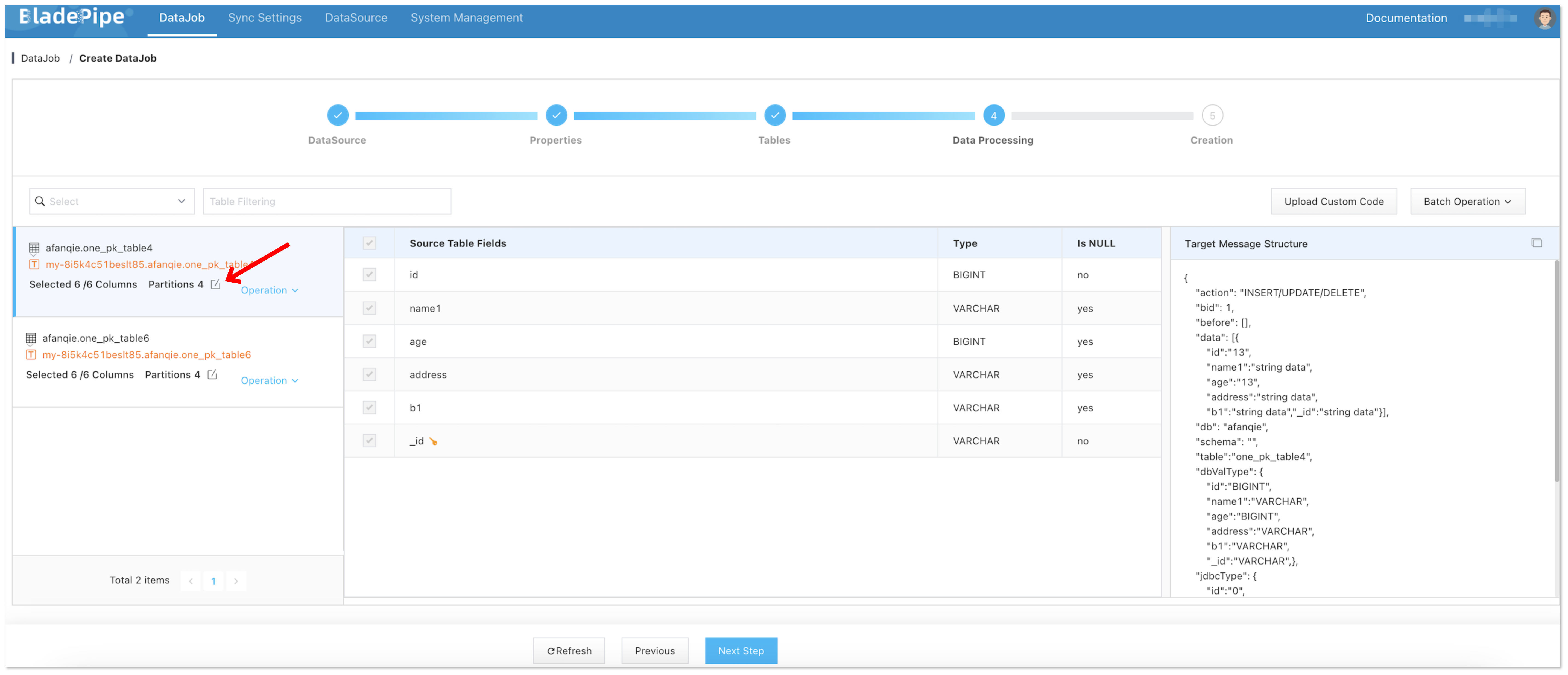1568x675 pixels.
Task: Open the Batch Operation dropdown
Action: click(x=1467, y=202)
